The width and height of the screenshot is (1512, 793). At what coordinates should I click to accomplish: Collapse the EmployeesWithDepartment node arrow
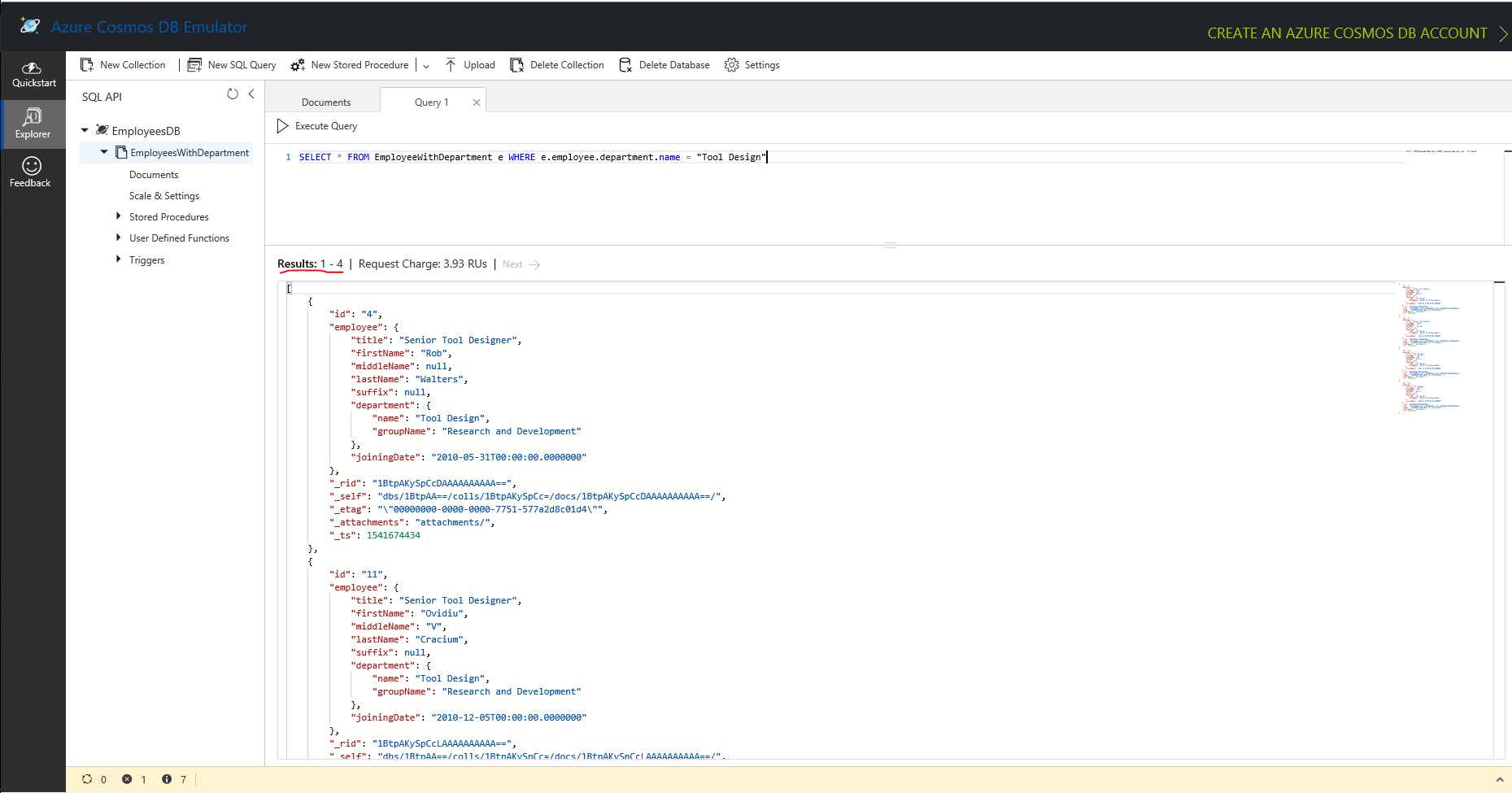point(104,152)
